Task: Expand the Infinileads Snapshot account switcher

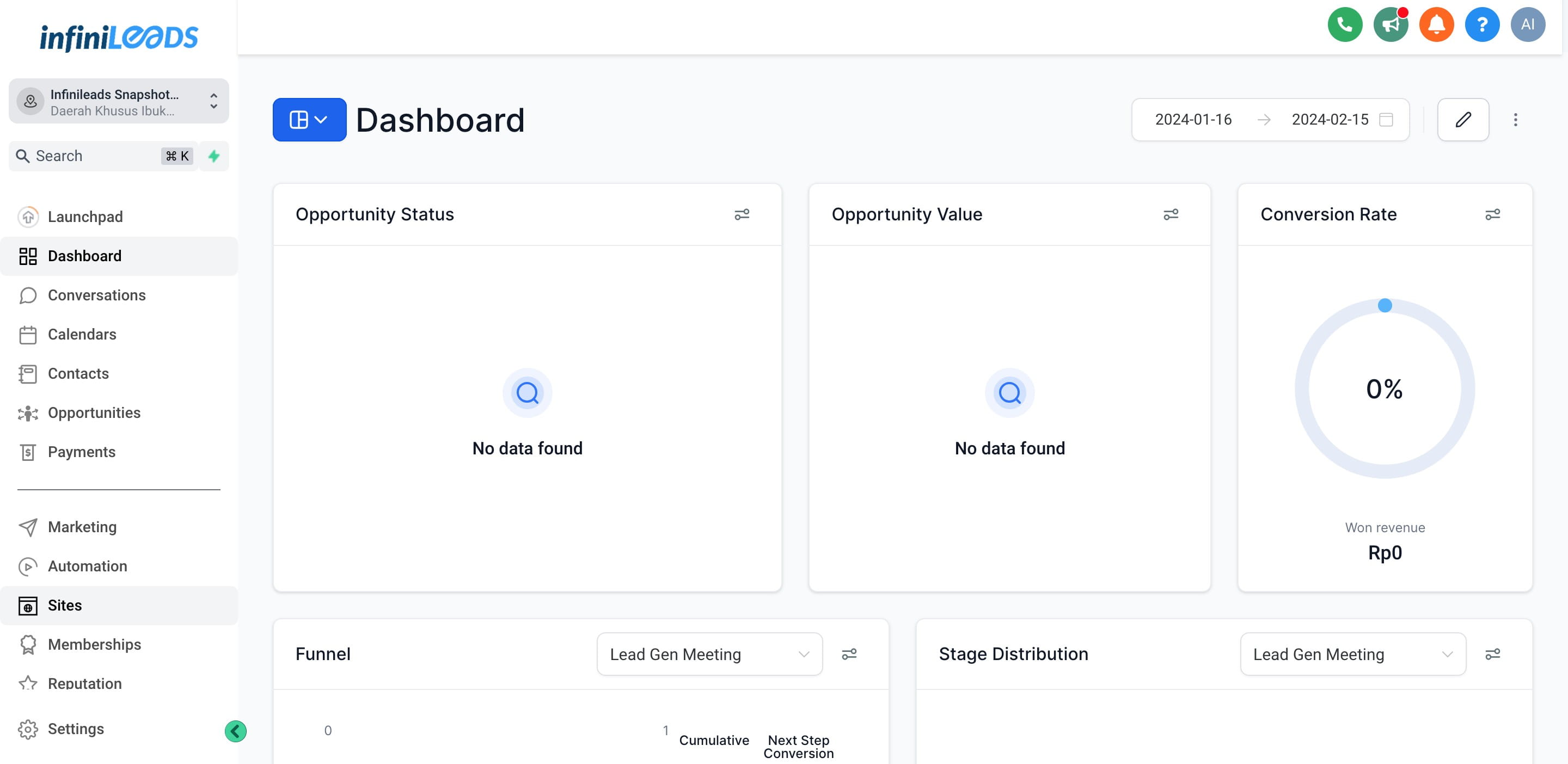Action: [x=119, y=102]
